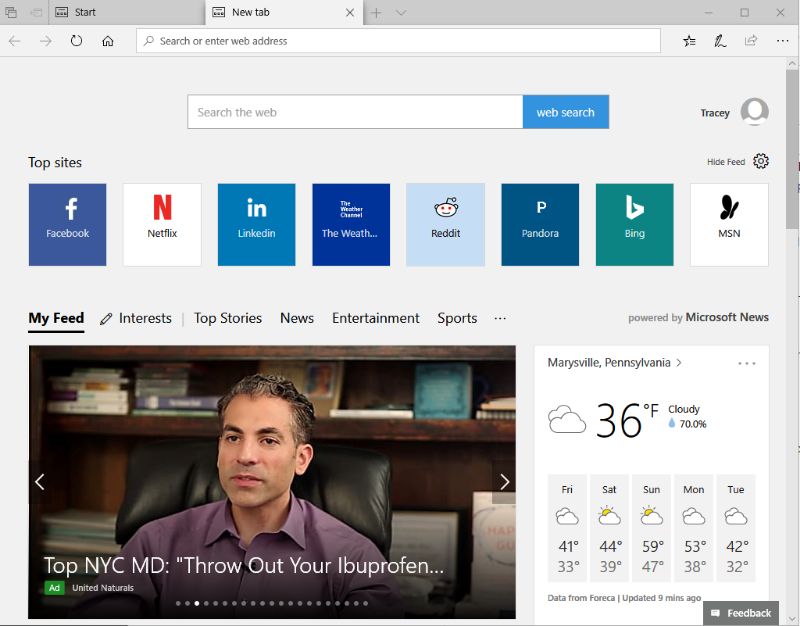Go back using the back arrow
The width and height of the screenshot is (800, 626).
(16, 41)
